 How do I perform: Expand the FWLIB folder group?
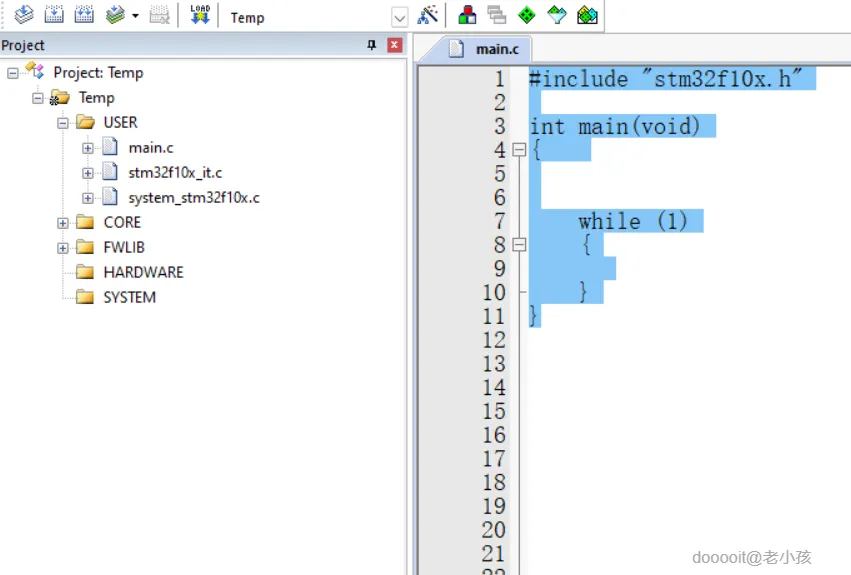coord(63,248)
